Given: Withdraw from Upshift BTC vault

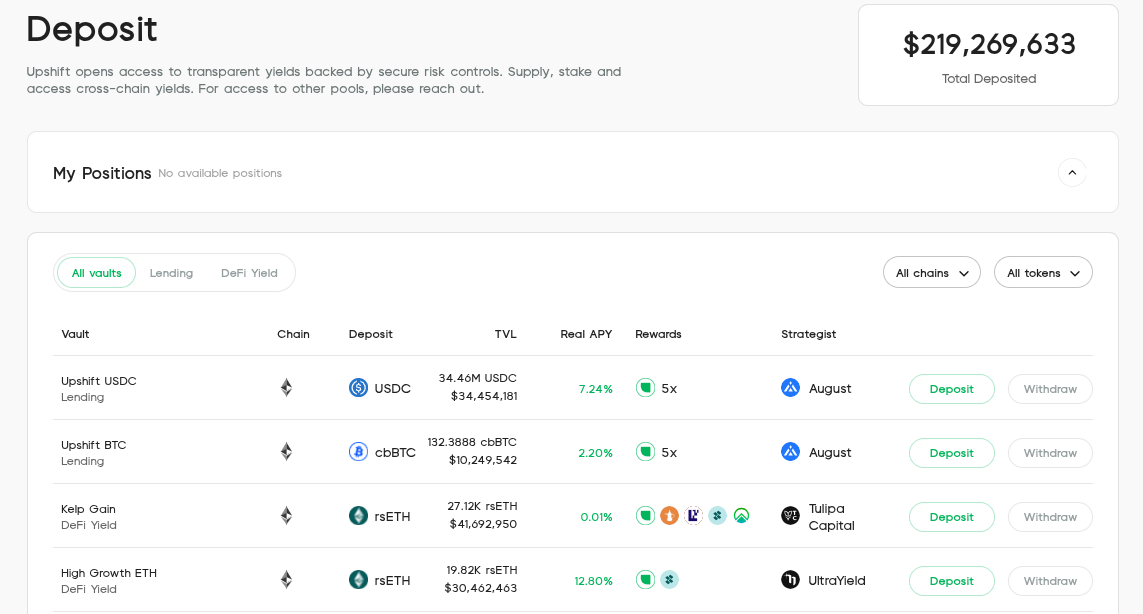Looking at the screenshot, I should 1050,453.
